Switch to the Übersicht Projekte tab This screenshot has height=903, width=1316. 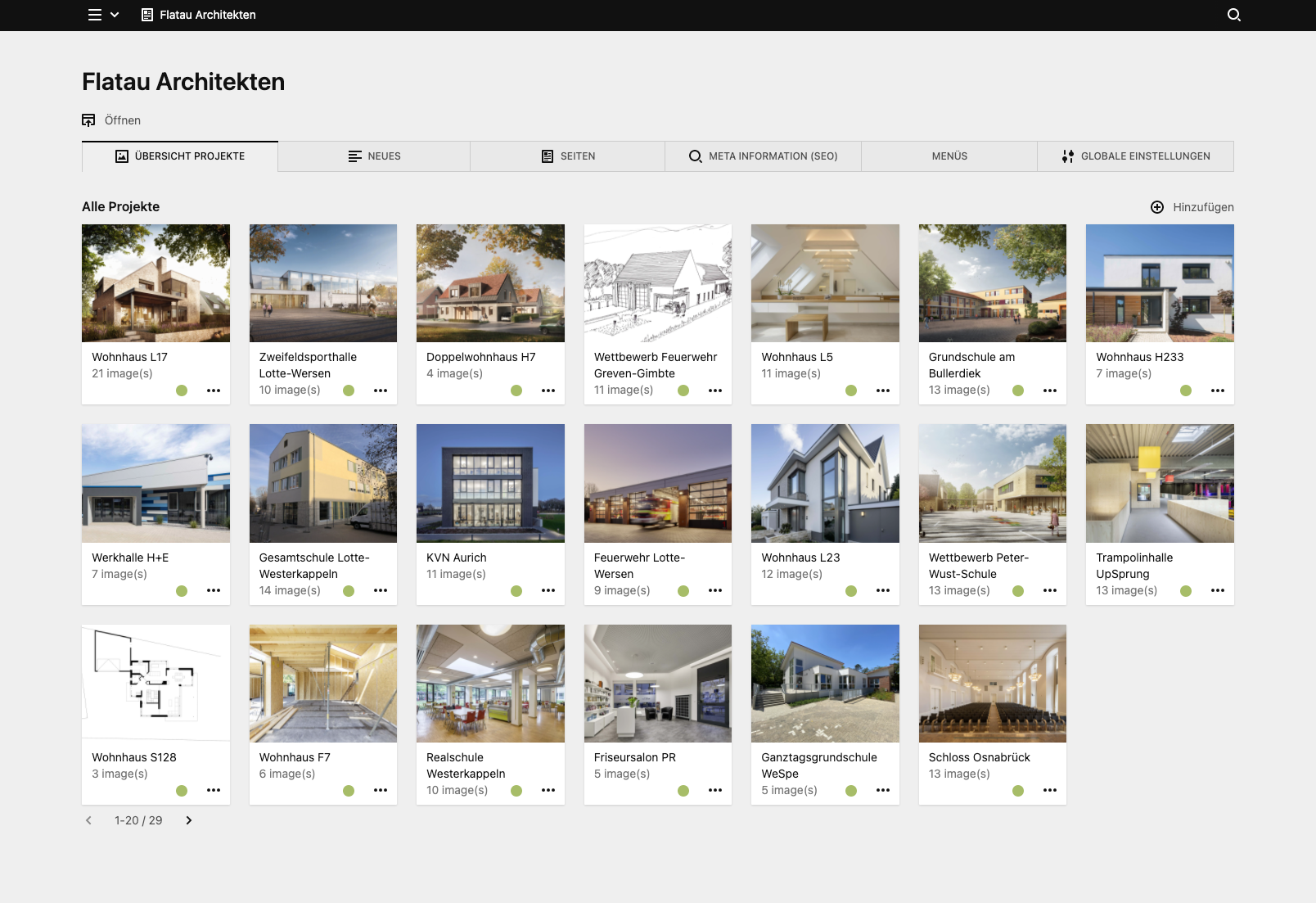click(x=180, y=156)
